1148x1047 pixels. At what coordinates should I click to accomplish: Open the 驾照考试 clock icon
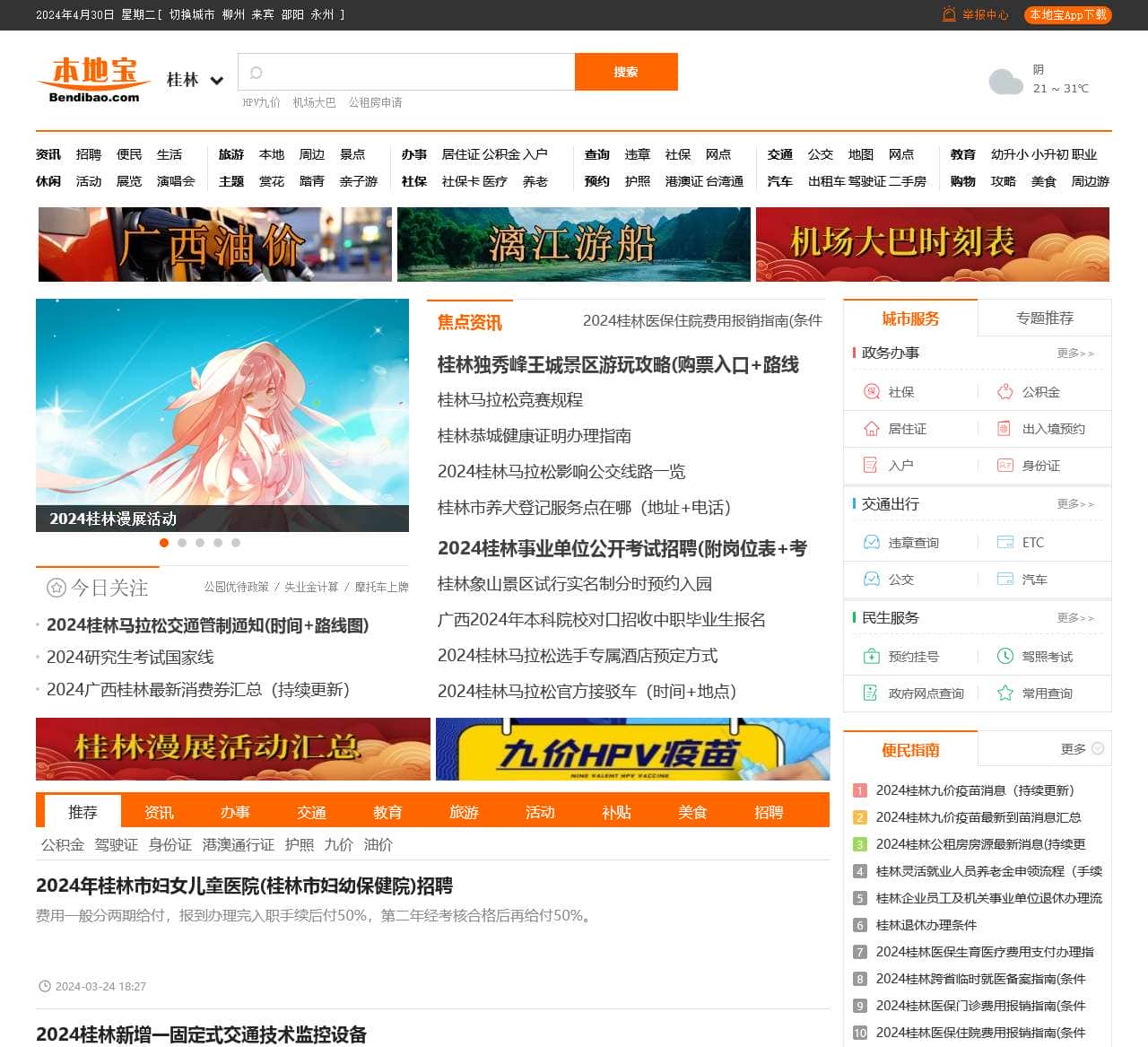point(1004,657)
